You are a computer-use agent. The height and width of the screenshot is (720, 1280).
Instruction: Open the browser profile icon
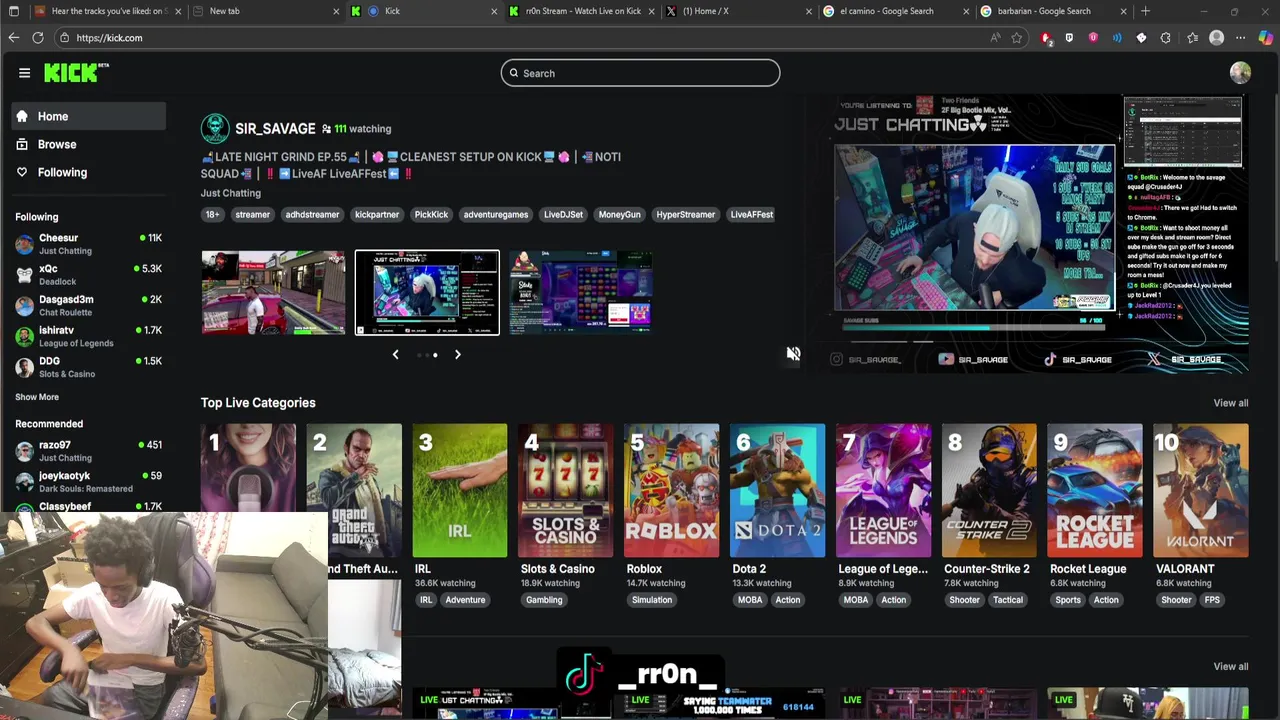click(x=1216, y=38)
